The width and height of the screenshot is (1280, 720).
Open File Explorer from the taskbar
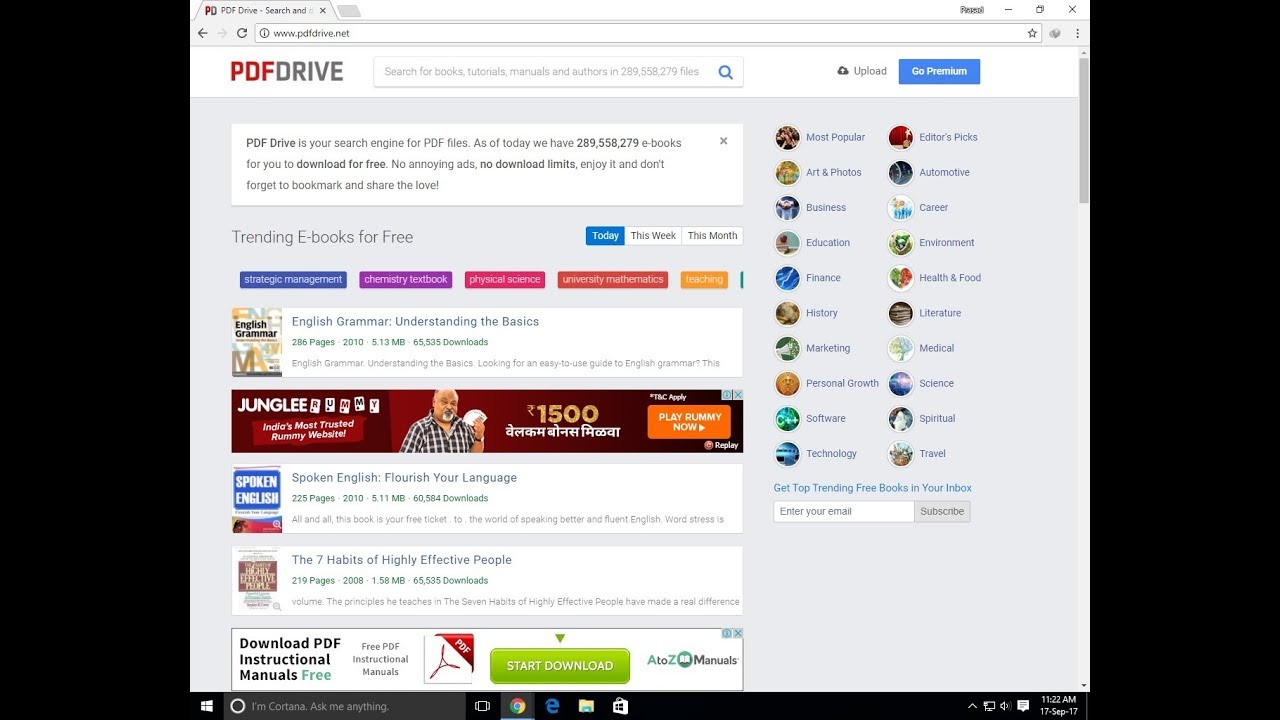pyautogui.click(x=586, y=706)
